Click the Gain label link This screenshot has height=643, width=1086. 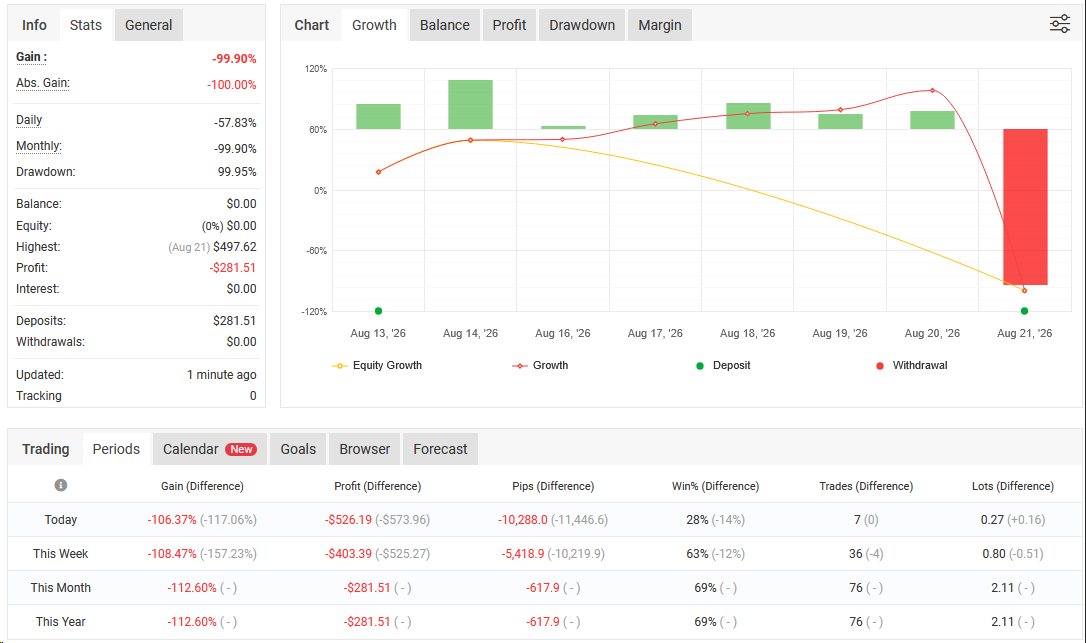click(31, 57)
